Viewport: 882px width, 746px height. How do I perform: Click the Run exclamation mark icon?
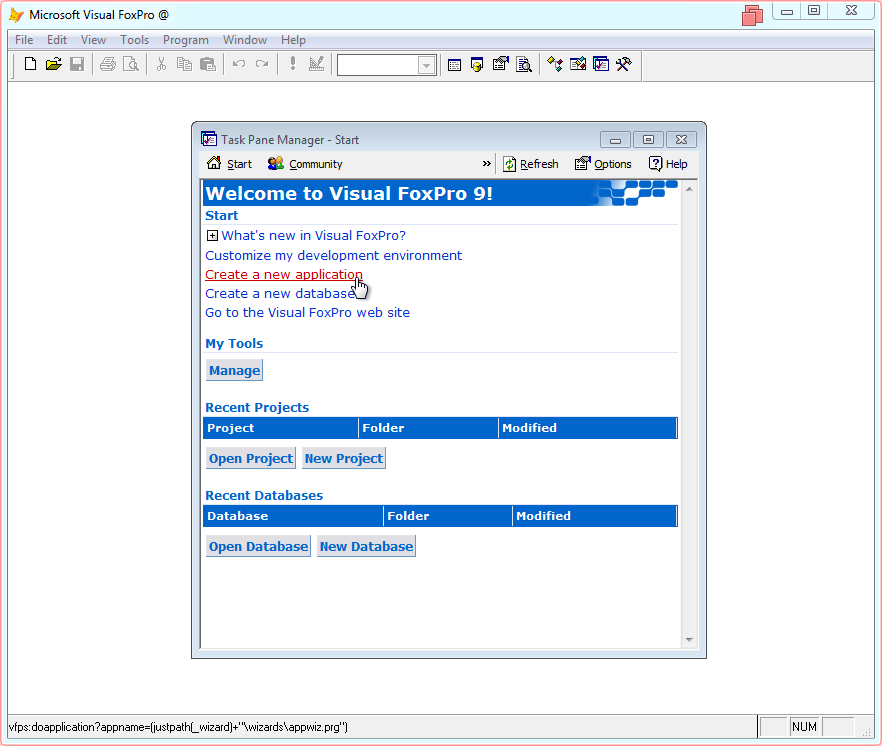pos(292,64)
